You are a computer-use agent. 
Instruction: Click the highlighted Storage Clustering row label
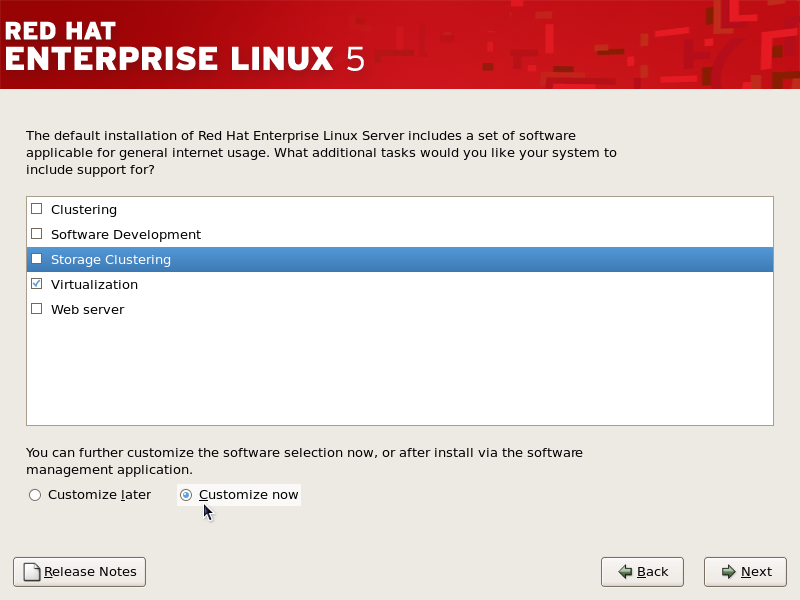coord(111,260)
